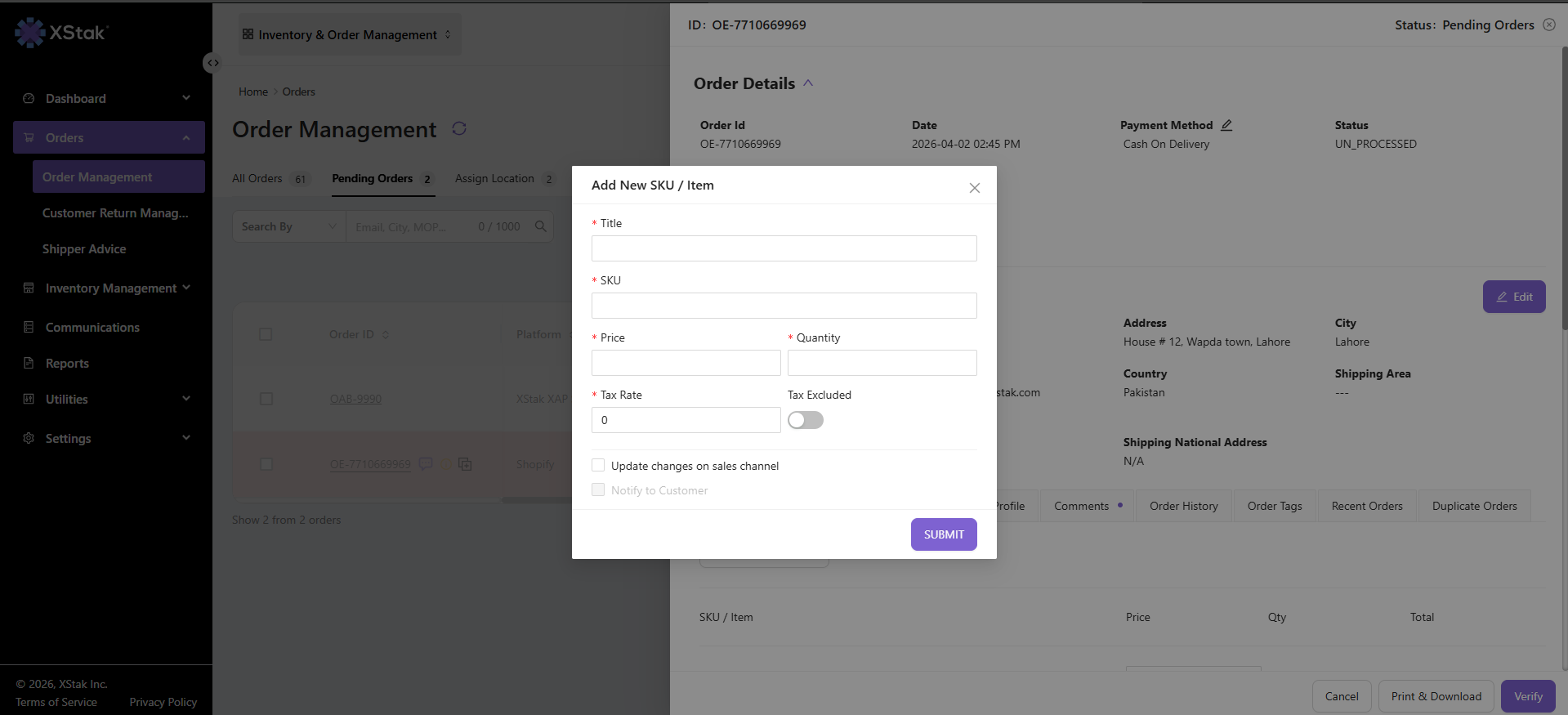Image resolution: width=1568 pixels, height=715 pixels.
Task: Submit the new SKU form
Action: click(944, 534)
